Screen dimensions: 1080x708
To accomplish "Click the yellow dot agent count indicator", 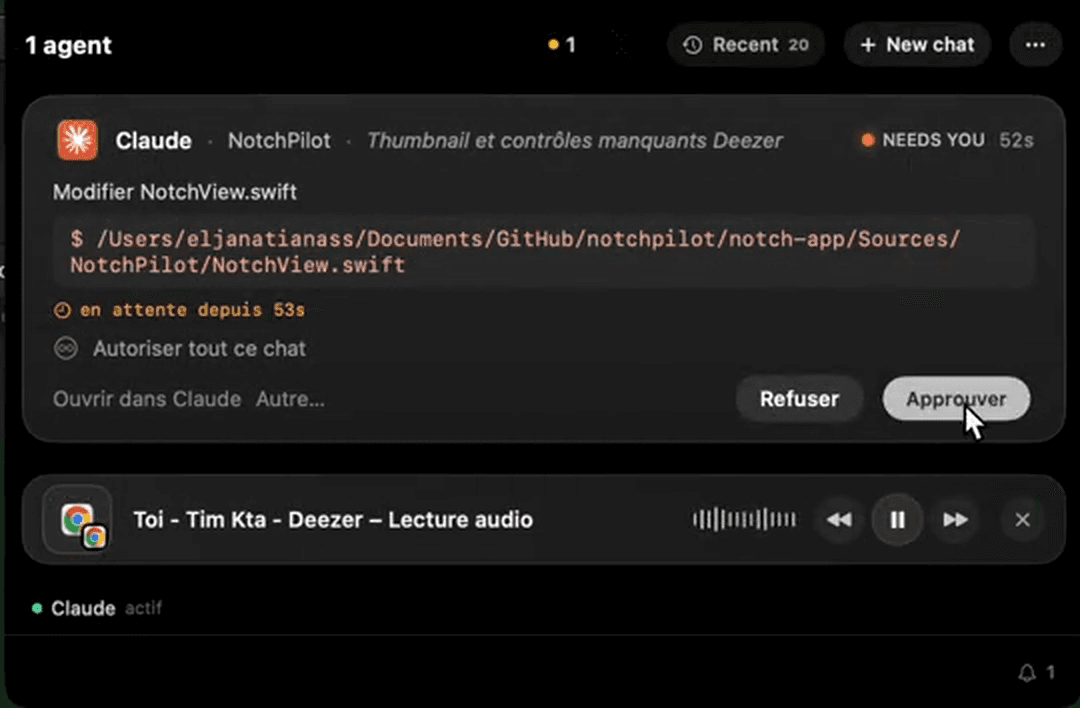I will [x=561, y=45].
